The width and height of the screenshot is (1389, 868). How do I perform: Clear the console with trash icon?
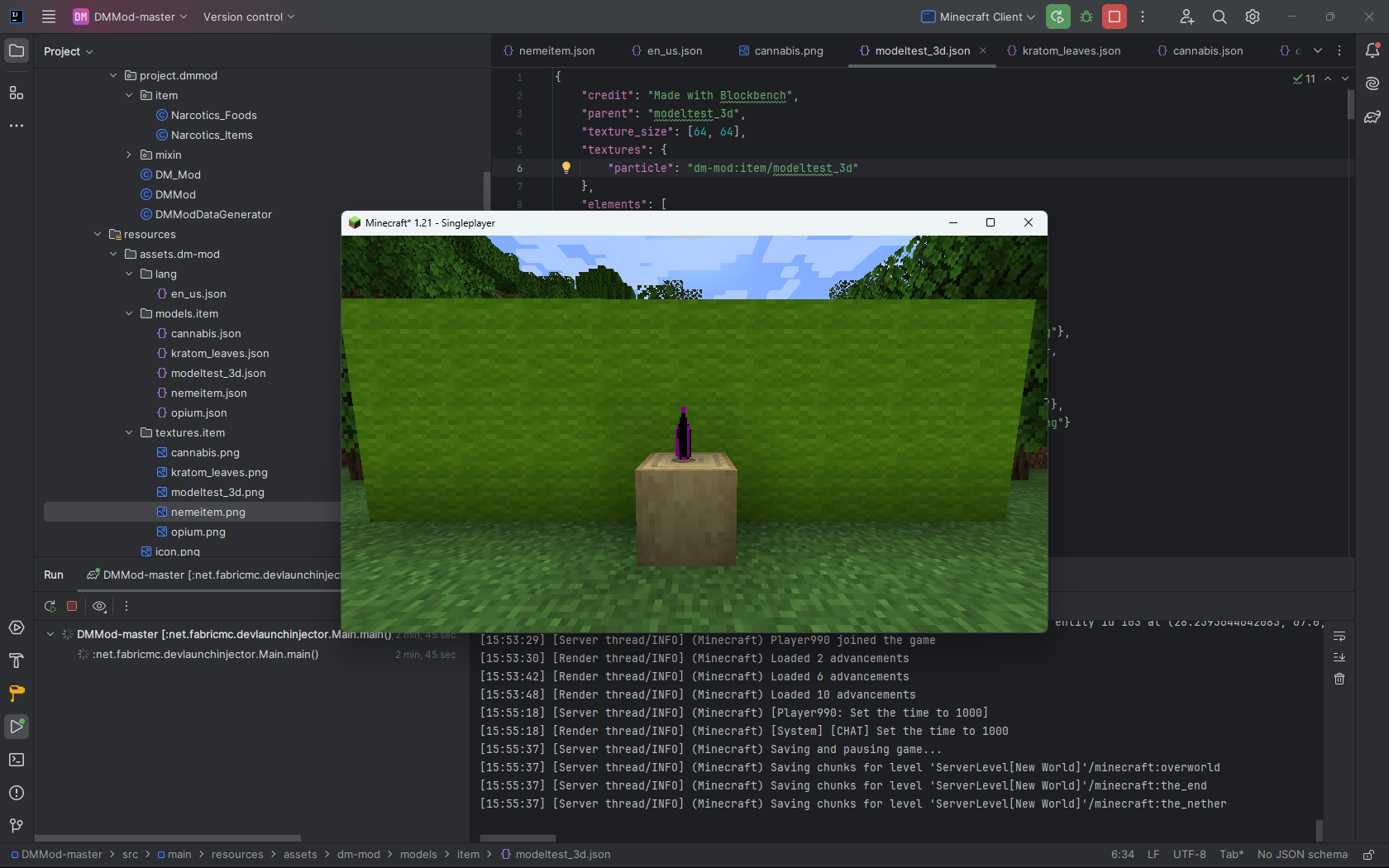pos(1339,679)
